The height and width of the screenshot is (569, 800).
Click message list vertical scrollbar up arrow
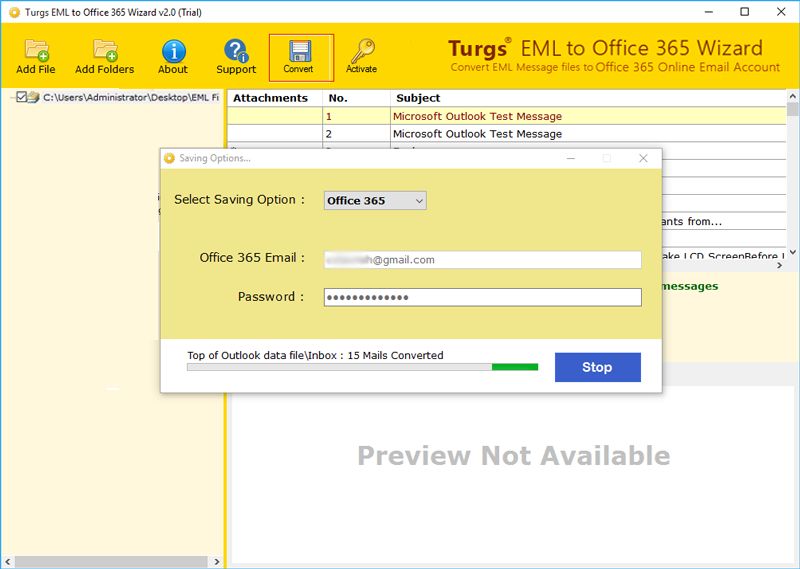point(793,96)
